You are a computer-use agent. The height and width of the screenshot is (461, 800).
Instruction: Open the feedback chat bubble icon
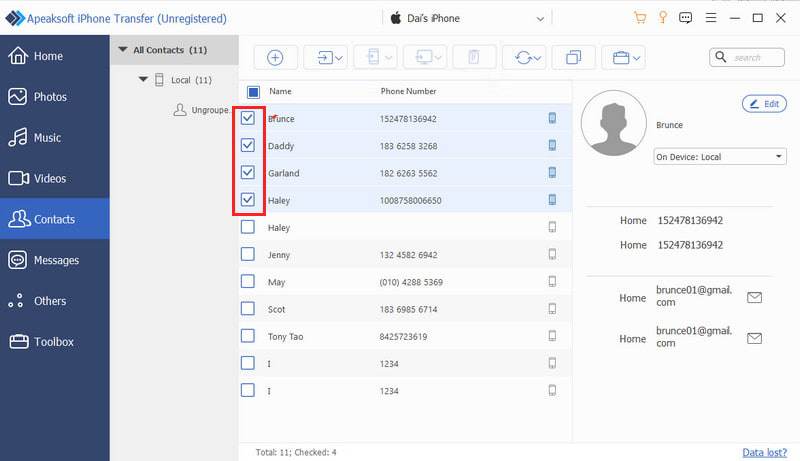point(686,18)
